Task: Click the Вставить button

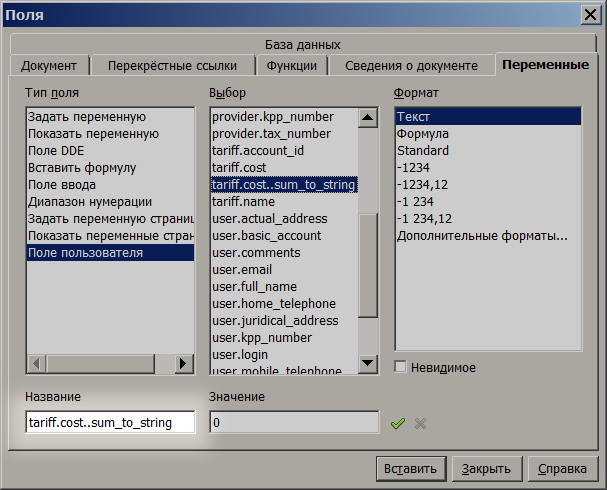Action: pyautogui.click(x=410, y=469)
